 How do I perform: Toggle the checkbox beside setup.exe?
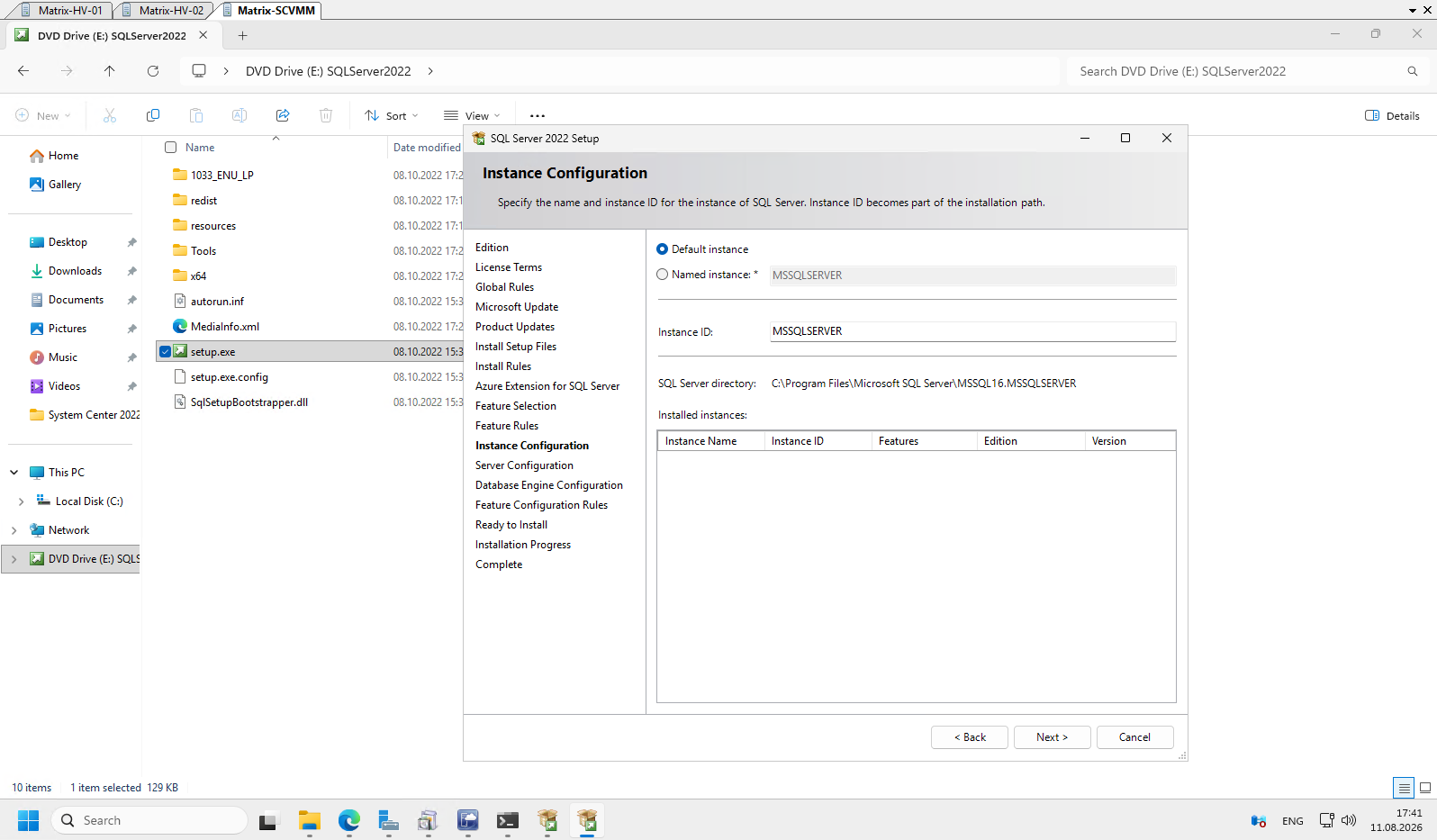click(166, 352)
